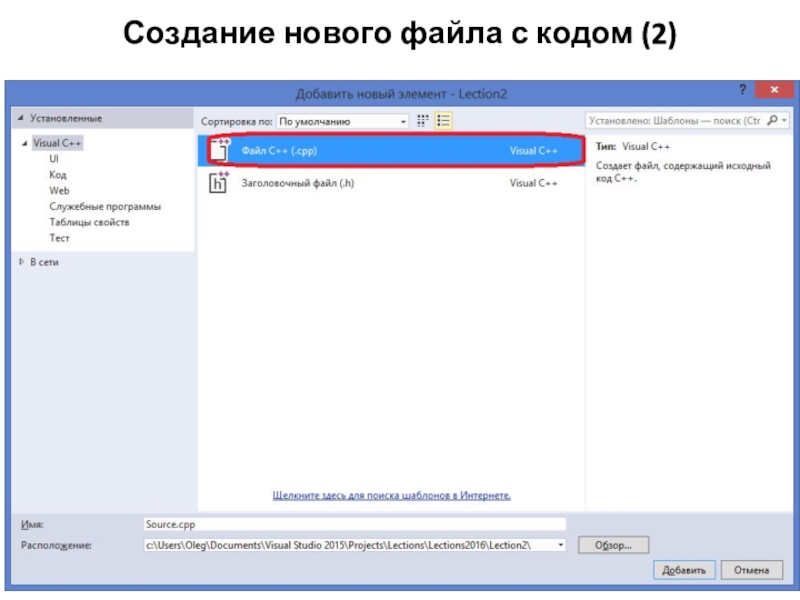The image size is (800, 600).
Task: Open the Расположение path dropdown arrow
Action: pyautogui.click(x=560, y=545)
